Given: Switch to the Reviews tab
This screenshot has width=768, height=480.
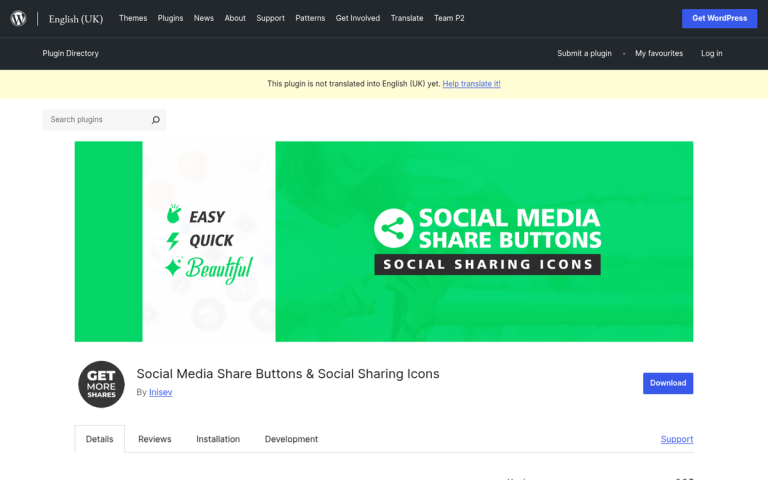Looking at the screenshot, I should [155, 439].
